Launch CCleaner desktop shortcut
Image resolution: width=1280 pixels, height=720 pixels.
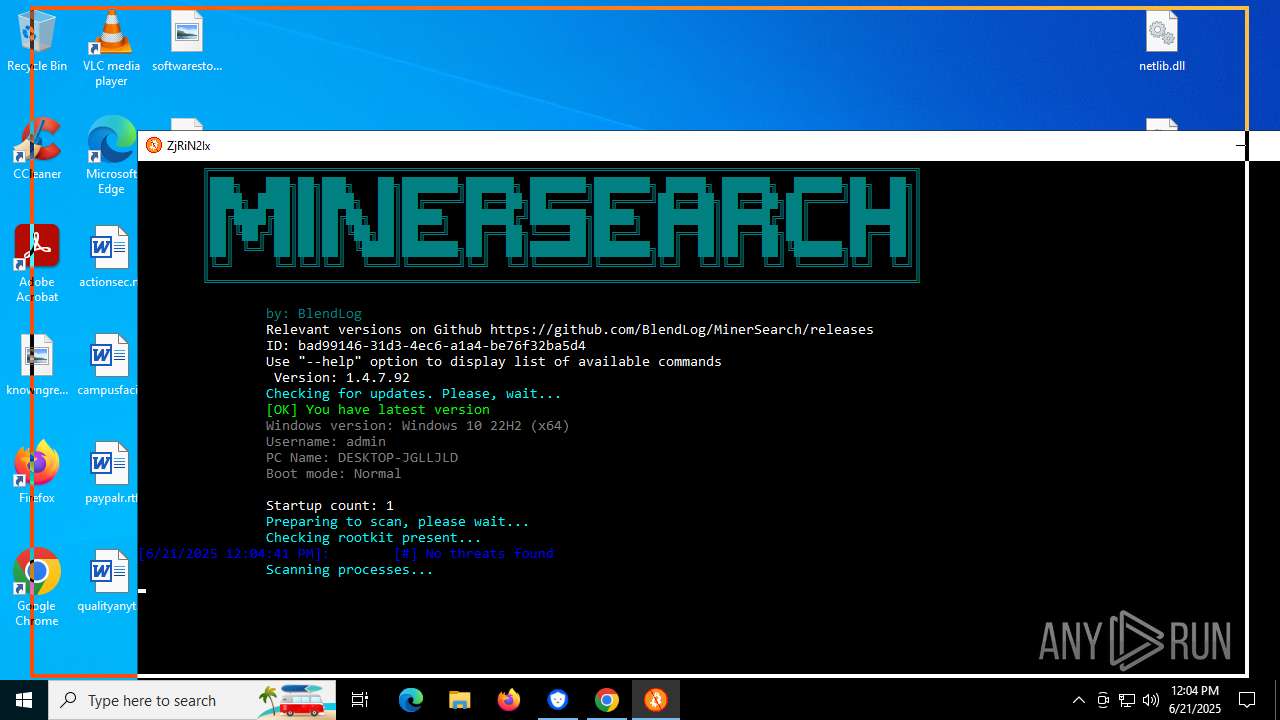pos(37,150)
